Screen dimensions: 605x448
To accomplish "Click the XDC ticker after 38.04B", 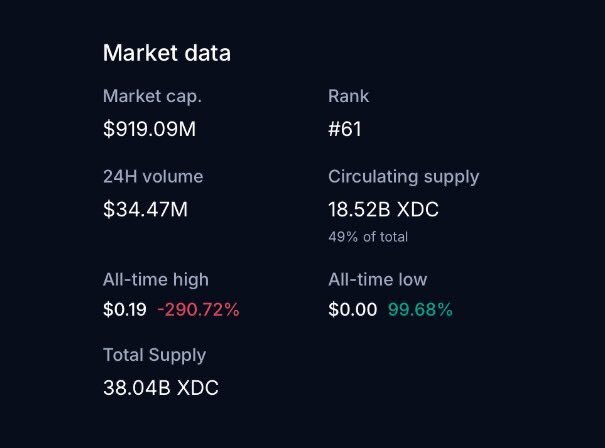I will 197,388.
